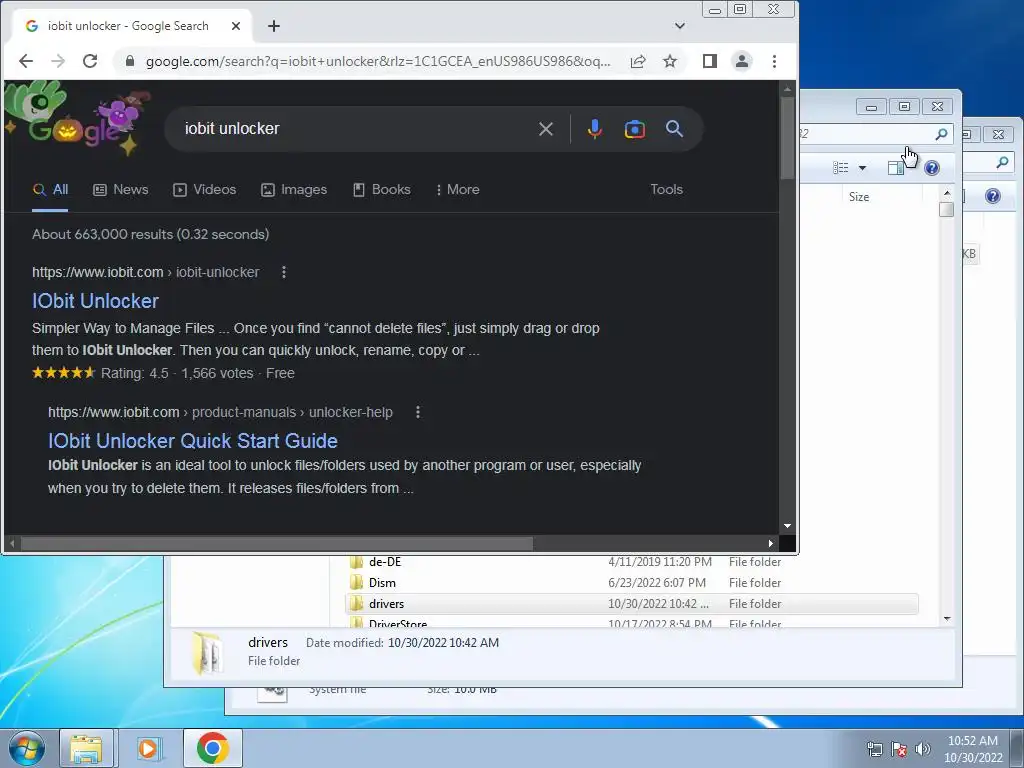The image size is (1024, 768).
Task: Click Chrome horizontal scrollbar left arrow
Action: 12,543
